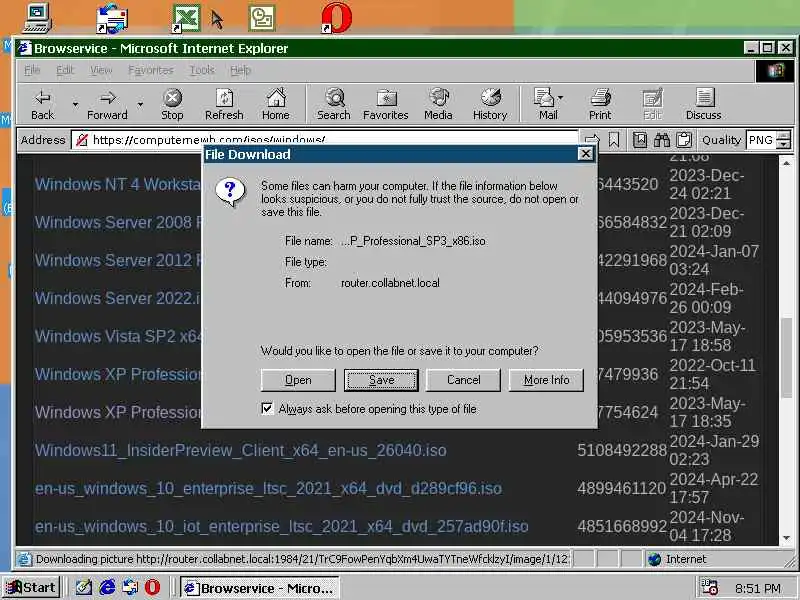Open the Favorites menu in menu bar
This screenshot has width=800, height=600.
[151, 70]
